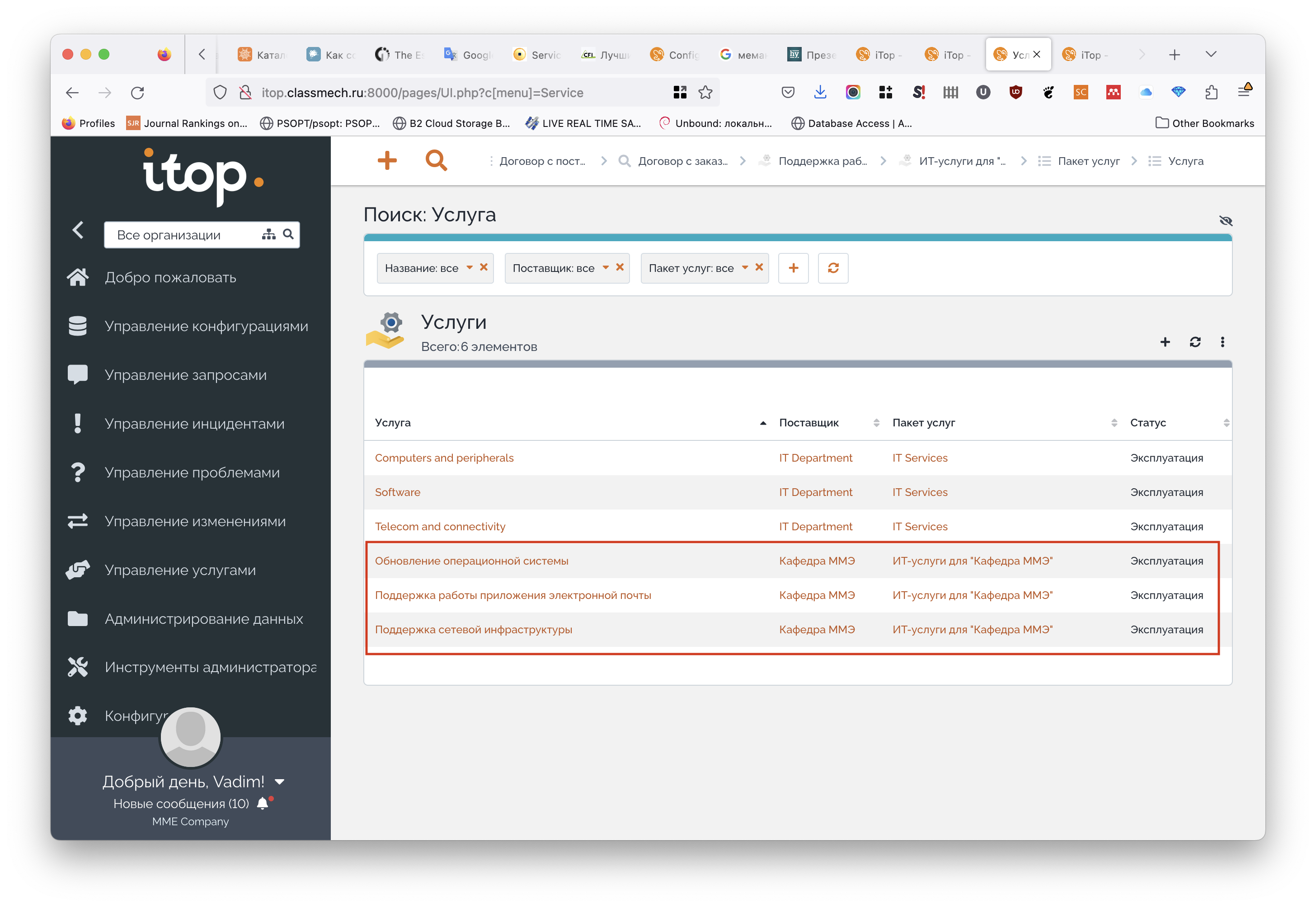Viewport: 1316px width, 907px height.
Task: Expand the Поставщик: все filter dropdown
Action: pyautogui.click(x=606, y=268)
